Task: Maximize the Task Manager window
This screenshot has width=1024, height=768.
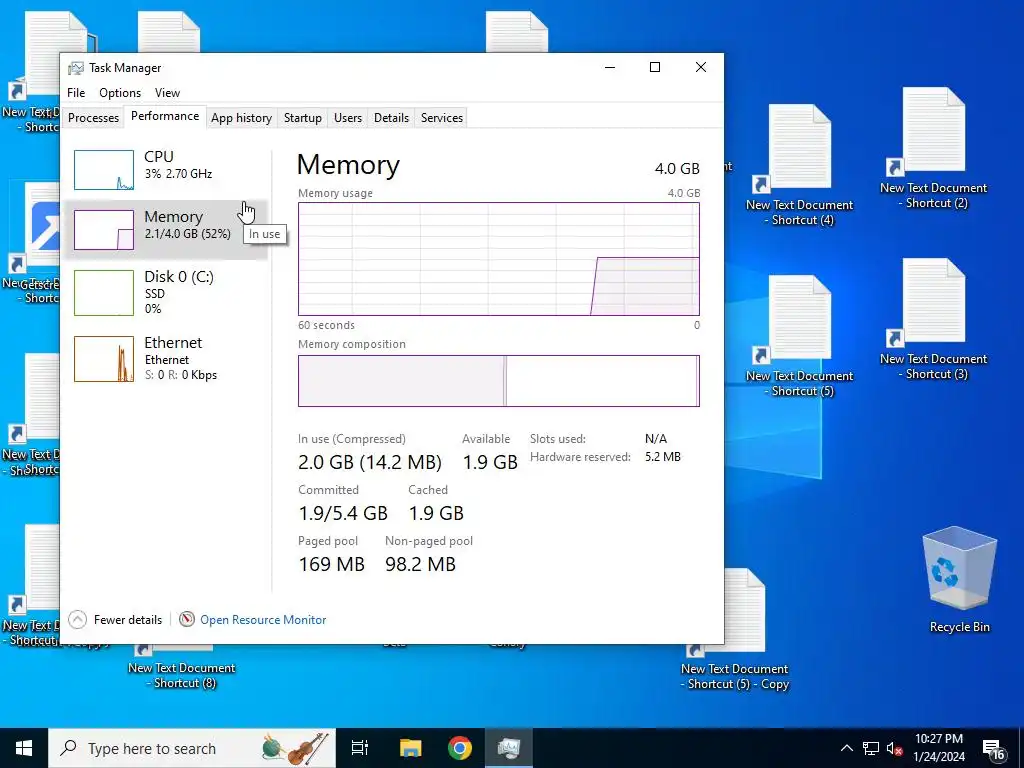Action: click(655, 67)
